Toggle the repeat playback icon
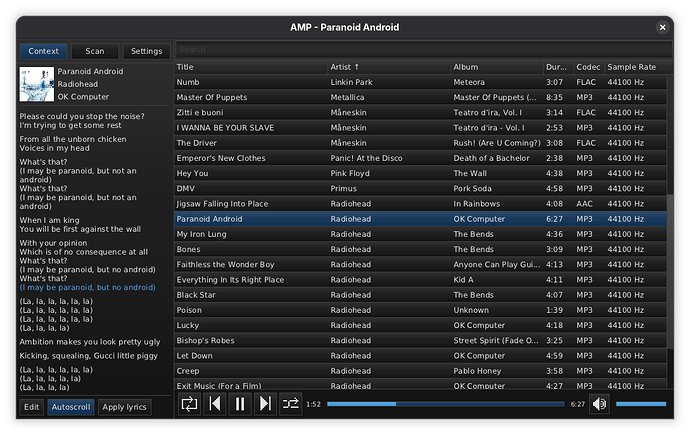 click(x=189, y=403)
